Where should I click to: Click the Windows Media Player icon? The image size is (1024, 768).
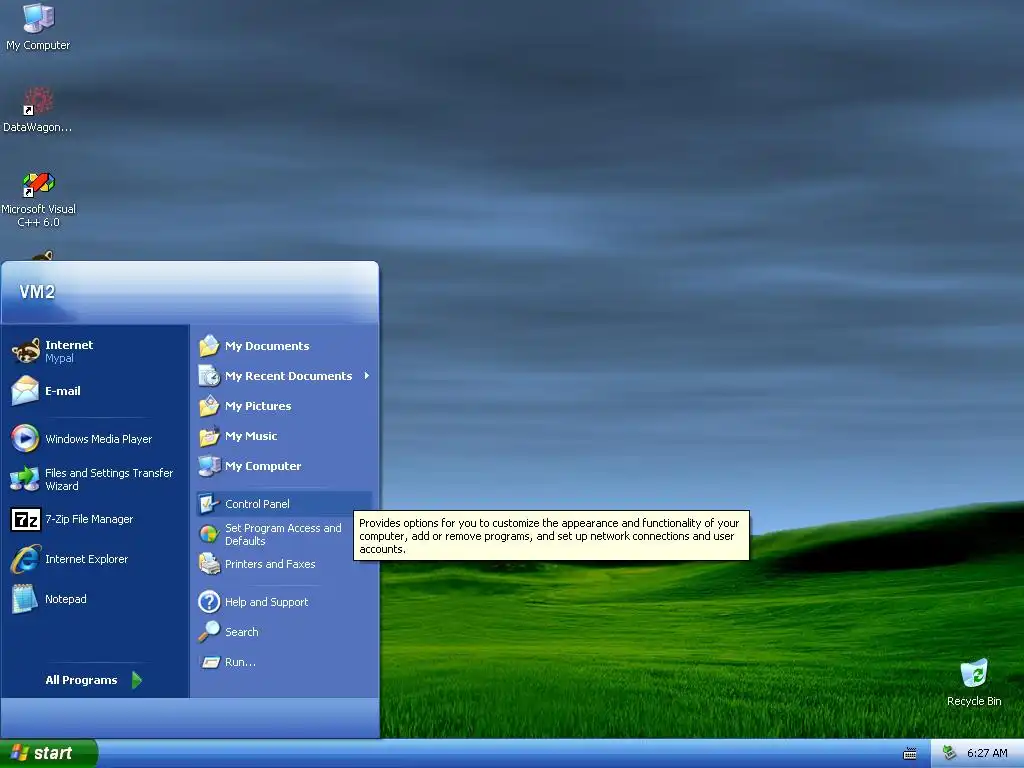point(25,439)
